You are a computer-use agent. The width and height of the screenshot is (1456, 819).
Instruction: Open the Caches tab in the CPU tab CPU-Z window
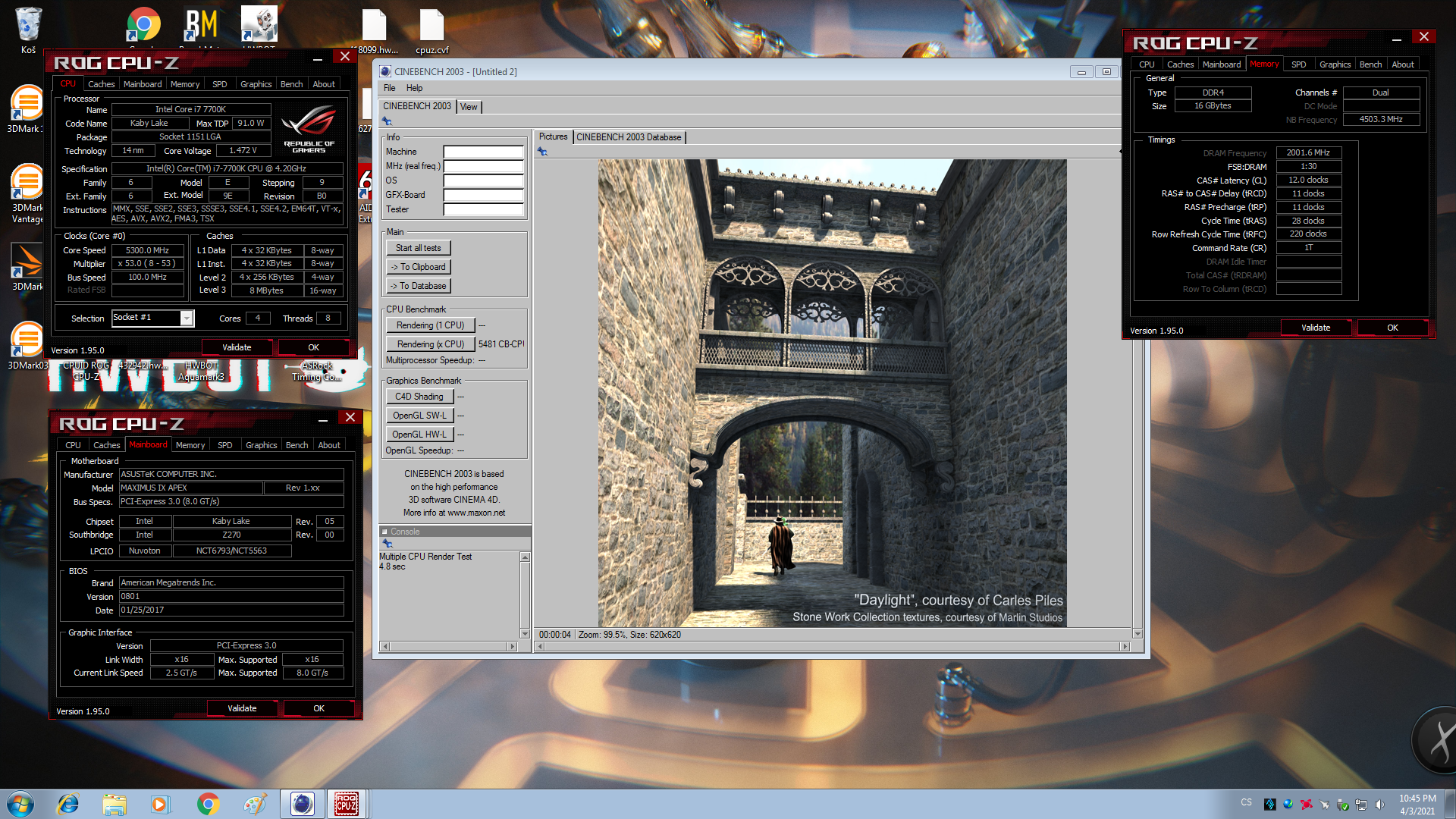[101, 84]
